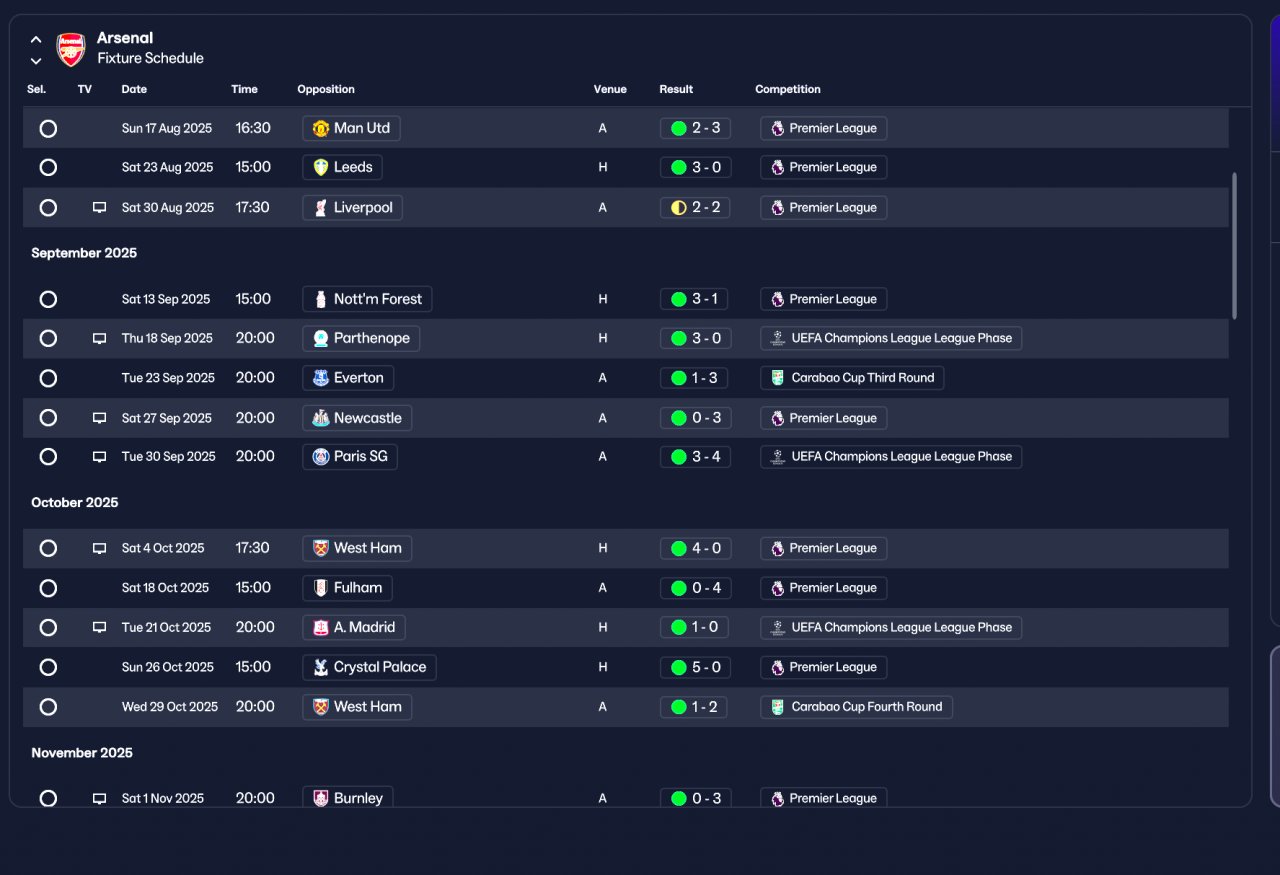Click the TV icon on the Burnley row
This screenshot has width=1280, height=875.
(99, 799)
